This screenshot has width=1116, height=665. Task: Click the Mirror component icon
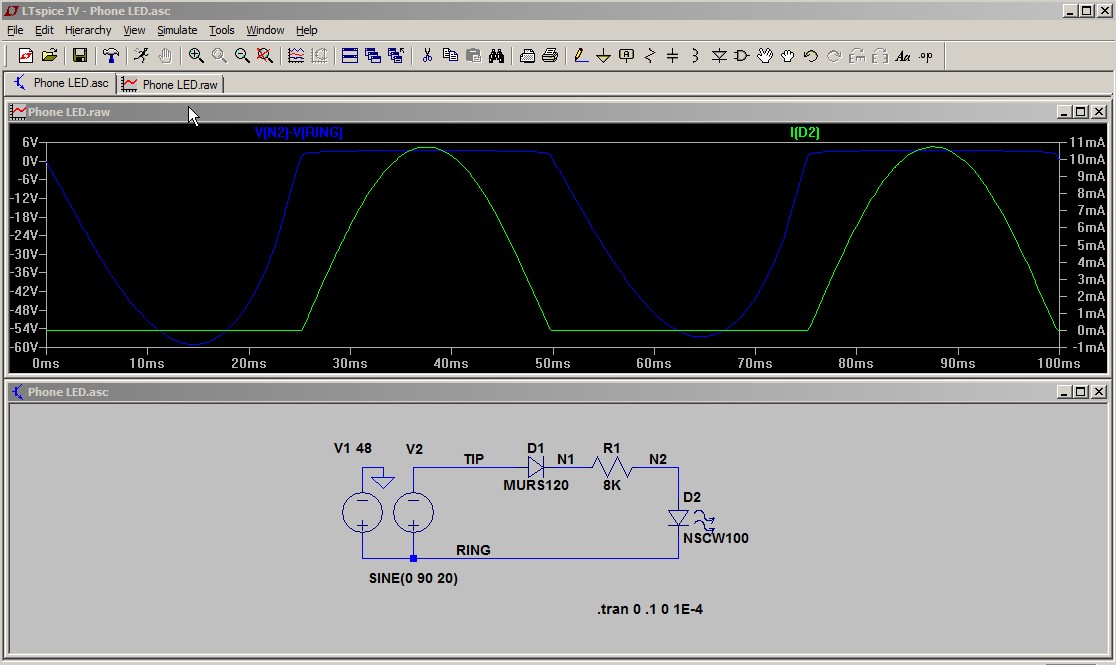tap(880, 56)
